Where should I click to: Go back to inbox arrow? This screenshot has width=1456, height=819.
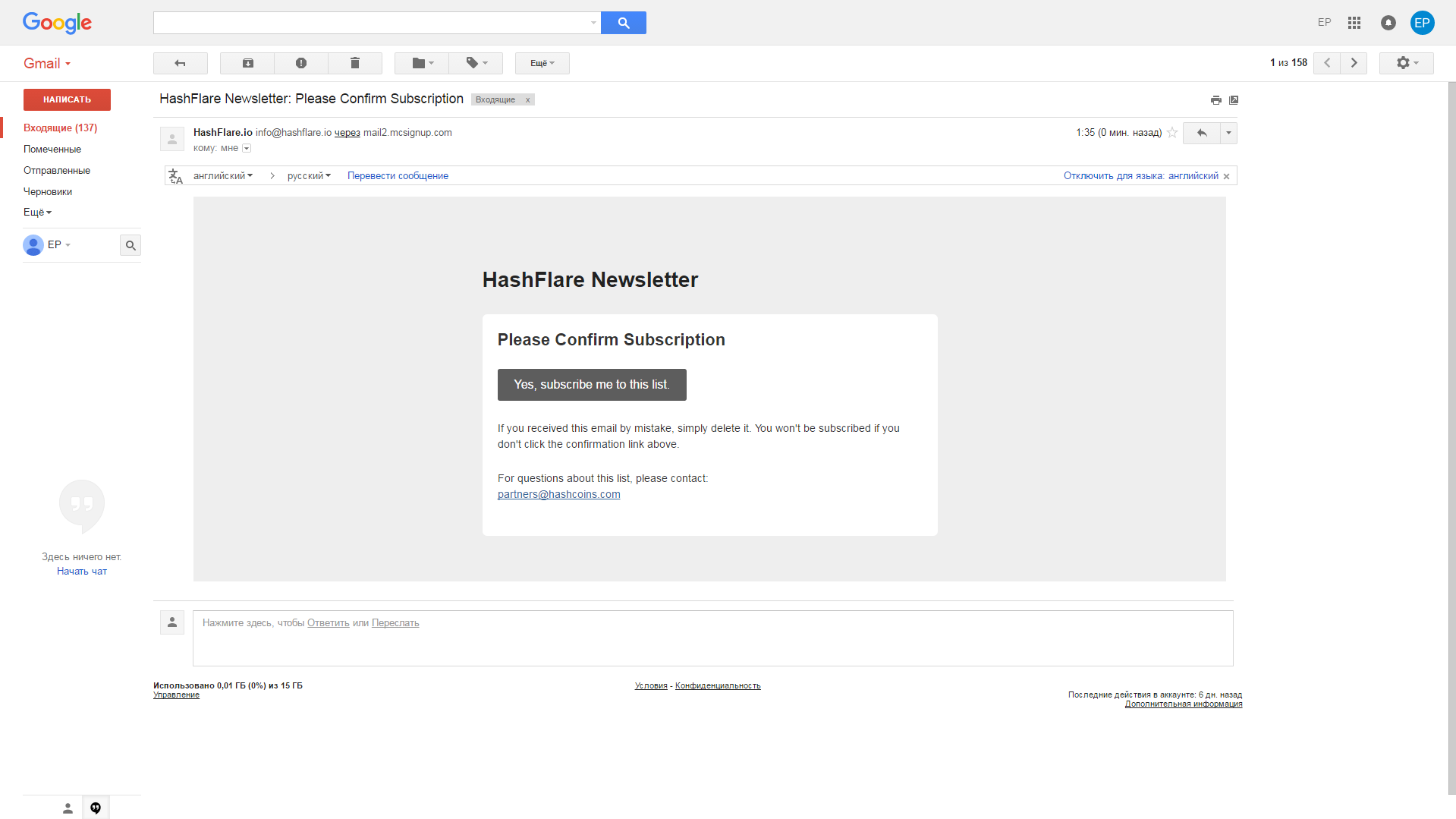click(181, 63)
